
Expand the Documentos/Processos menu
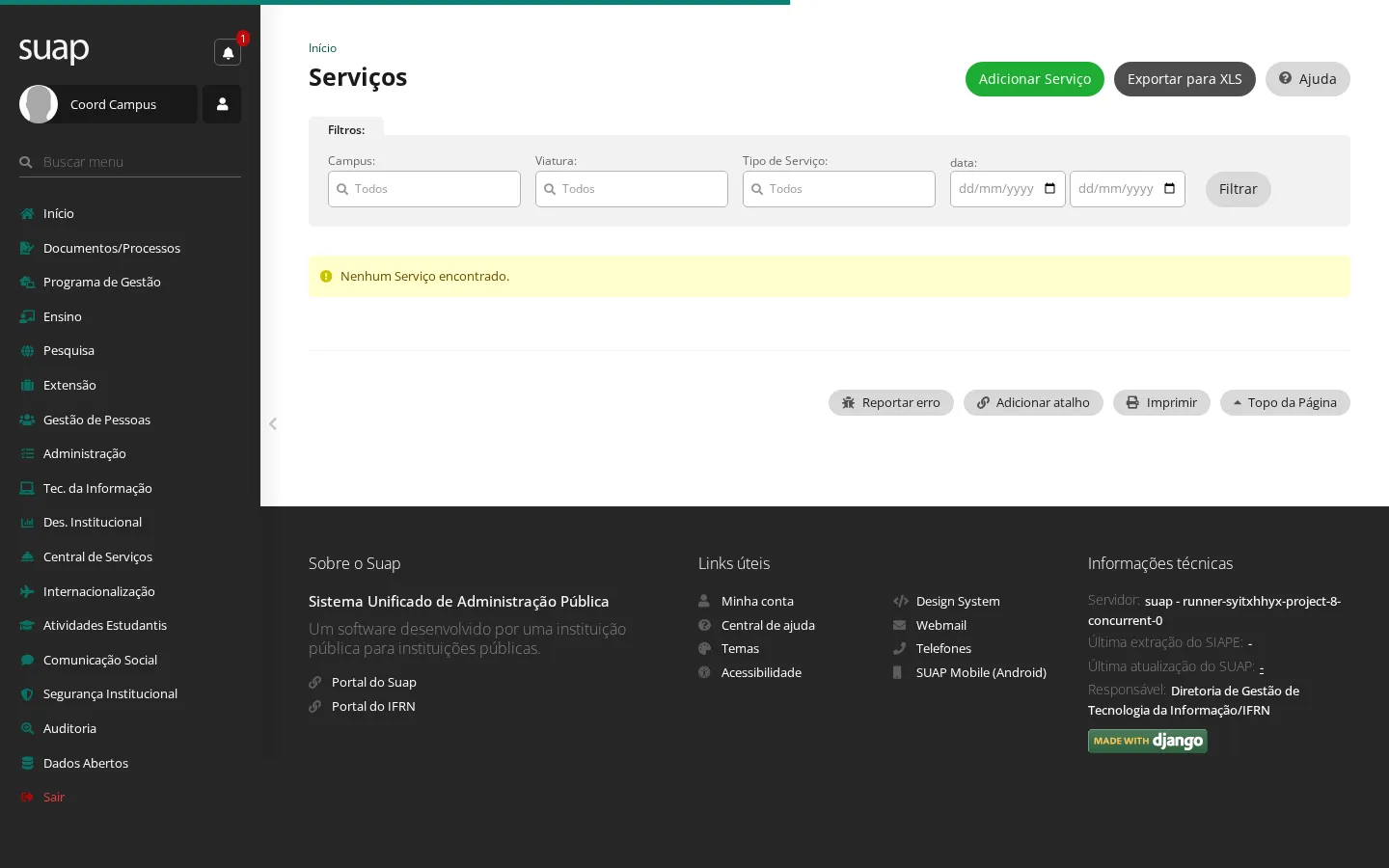coord(130,248)
